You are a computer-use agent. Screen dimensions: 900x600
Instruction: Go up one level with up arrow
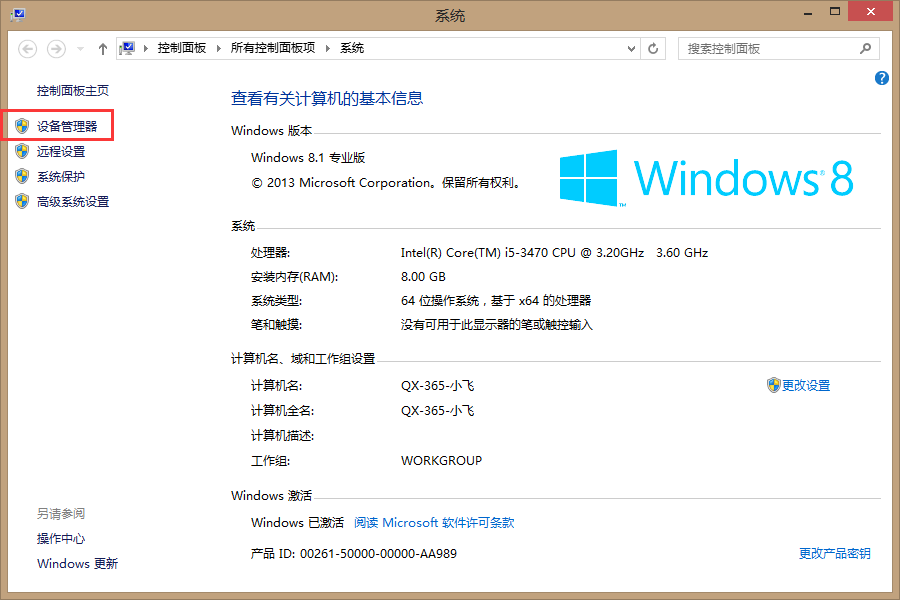point(102,49)
